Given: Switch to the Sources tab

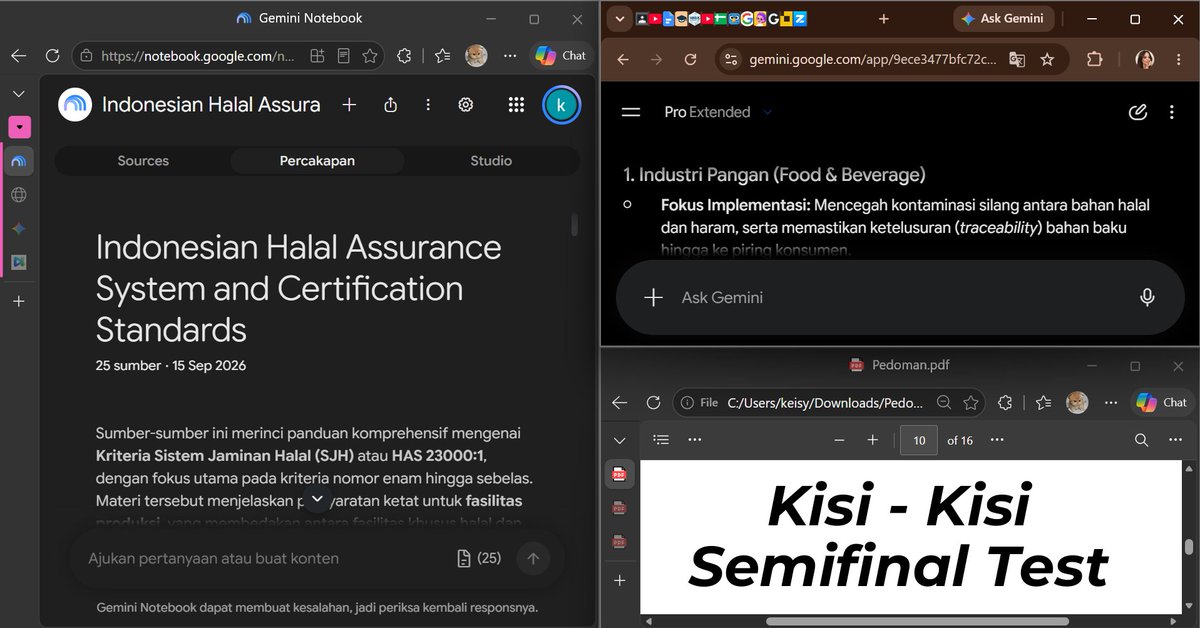Looking at the screenshot, I should 143,160.
